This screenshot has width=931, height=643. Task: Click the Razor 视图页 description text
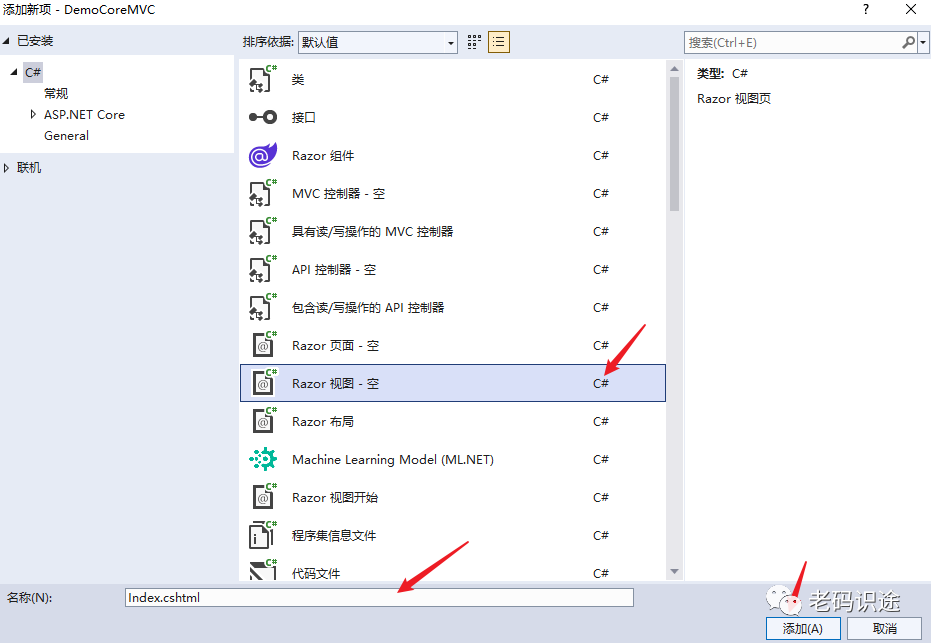[734, 99]
